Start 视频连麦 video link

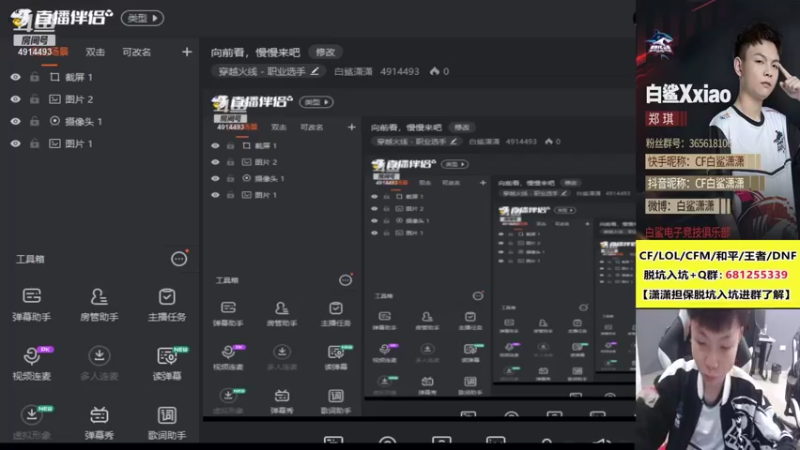[32, 364]
